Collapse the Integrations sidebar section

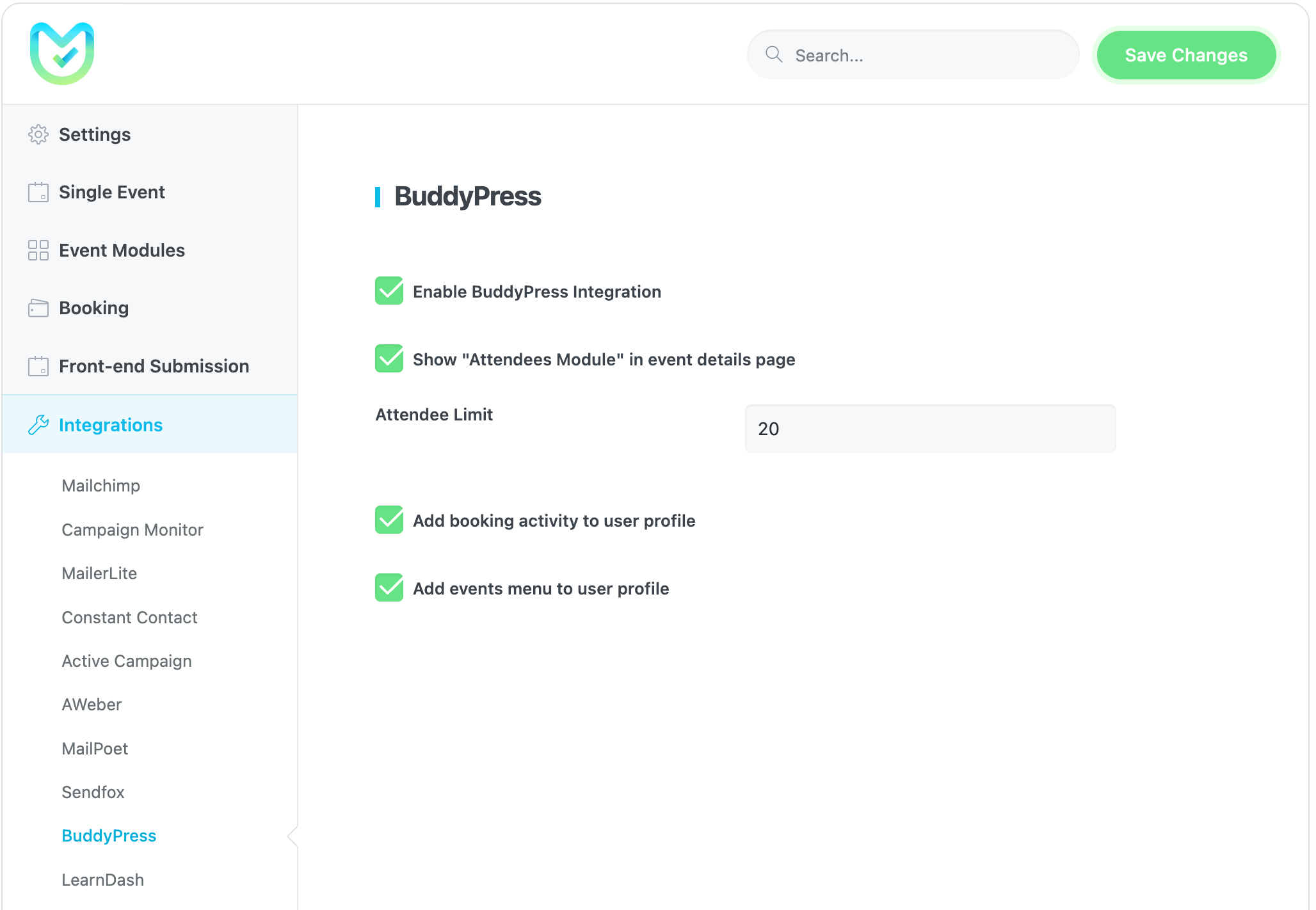point(111,425)
